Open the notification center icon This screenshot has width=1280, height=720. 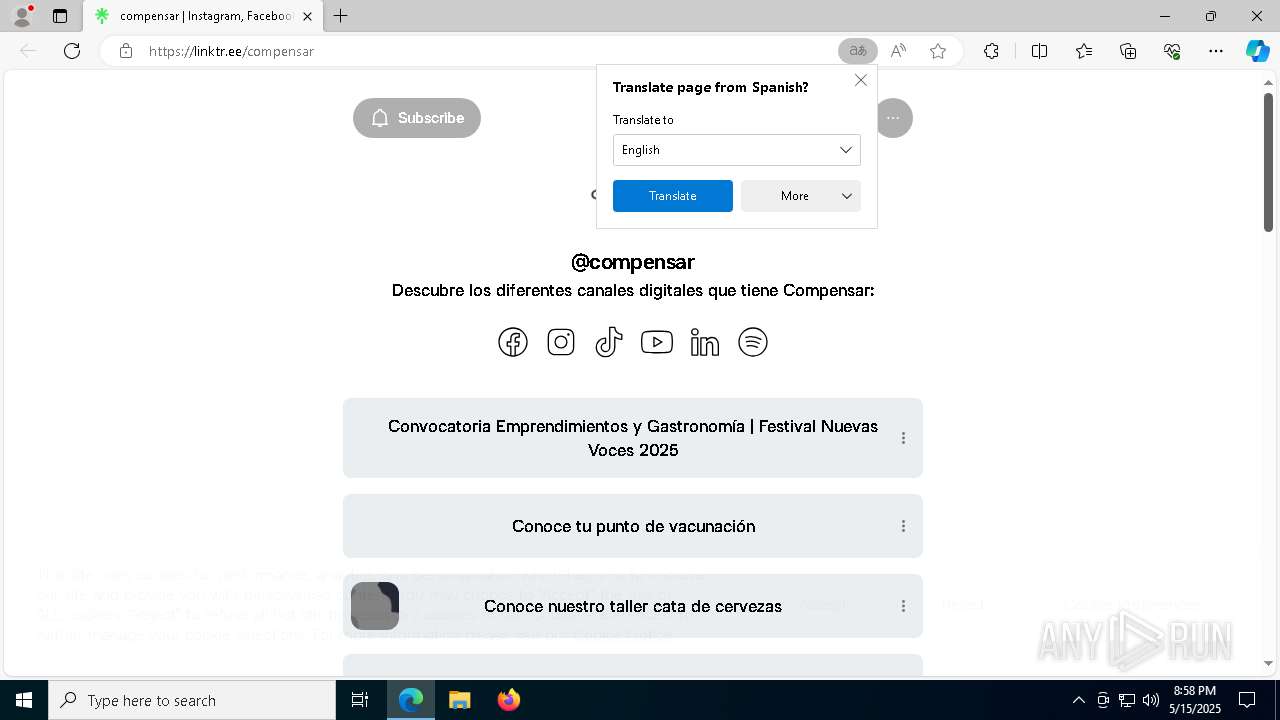click(1247, 700)
